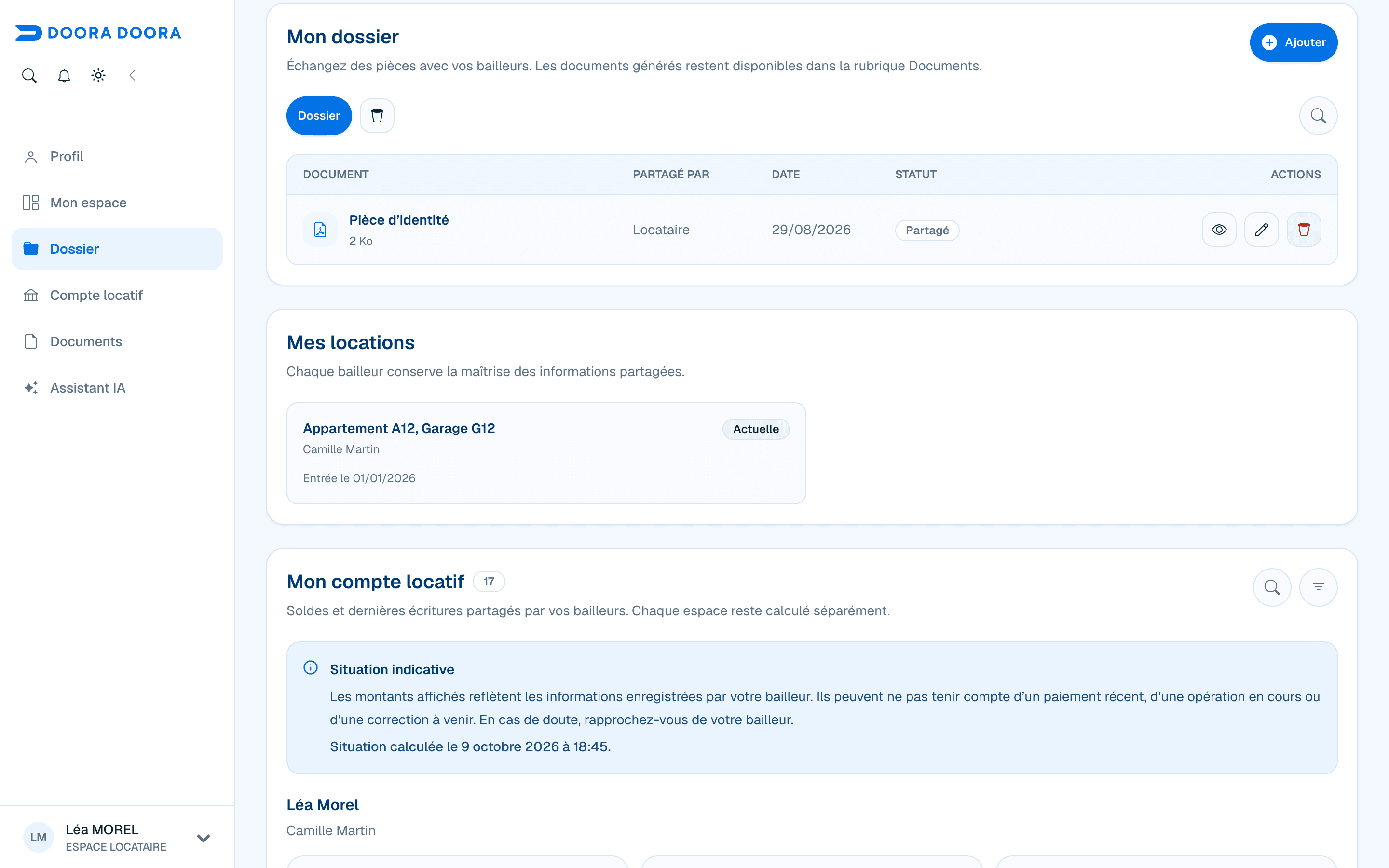Delete Pièce d'identité with red trash

pos(1304,230)
